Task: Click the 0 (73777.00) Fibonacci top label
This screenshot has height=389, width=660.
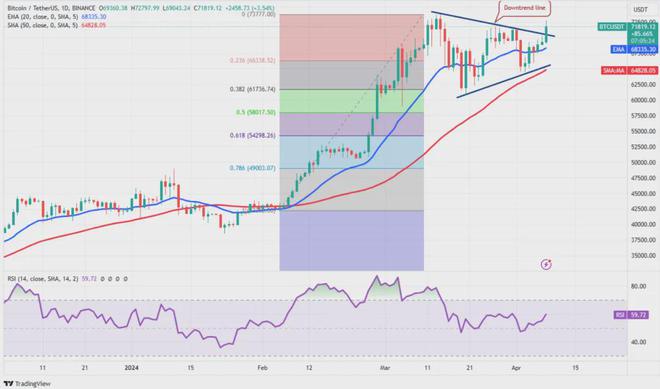Action: [x=258, y=14]
